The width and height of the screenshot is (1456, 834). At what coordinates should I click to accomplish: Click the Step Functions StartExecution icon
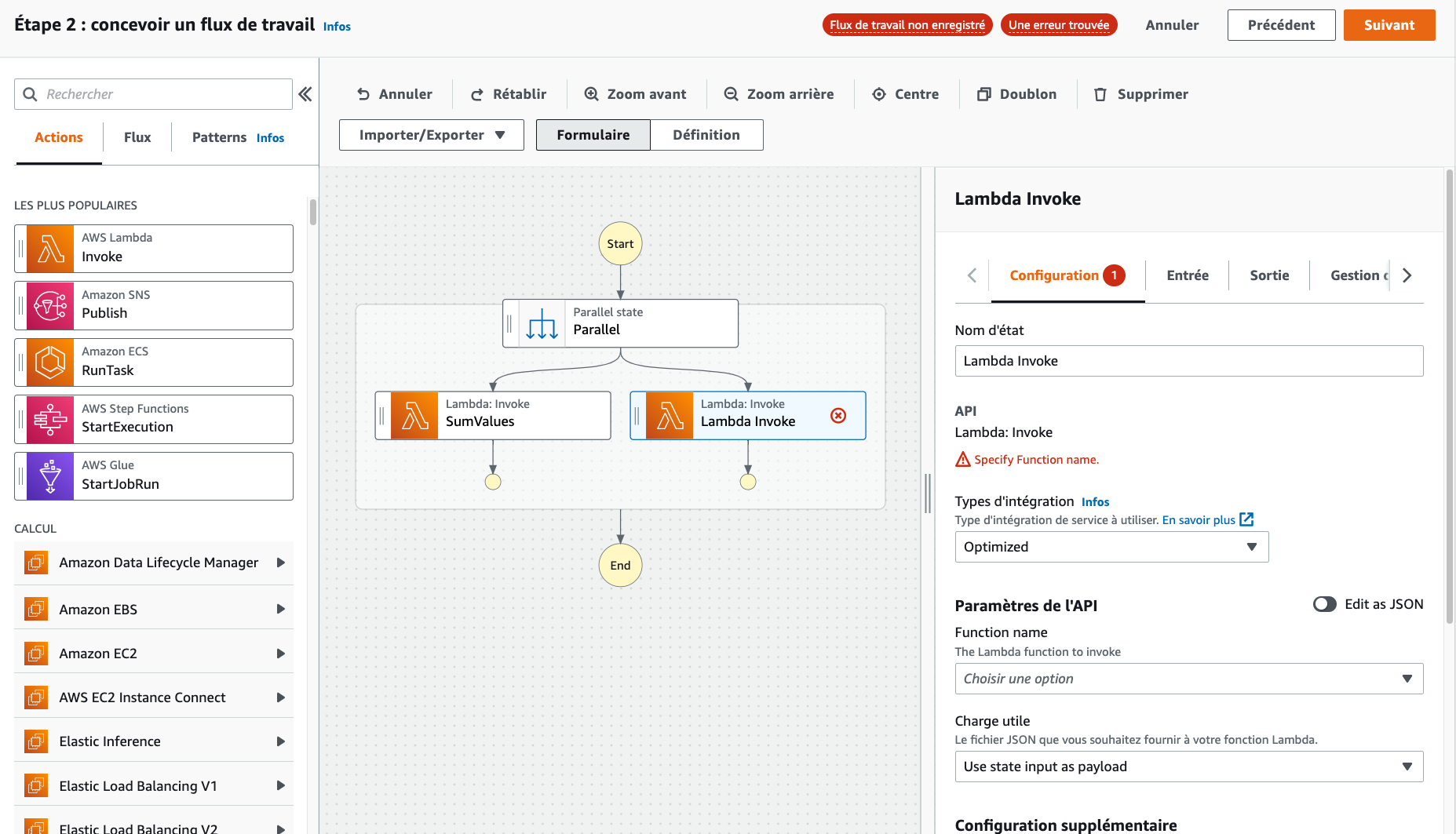pyautogui.click(x=50, y=420)
